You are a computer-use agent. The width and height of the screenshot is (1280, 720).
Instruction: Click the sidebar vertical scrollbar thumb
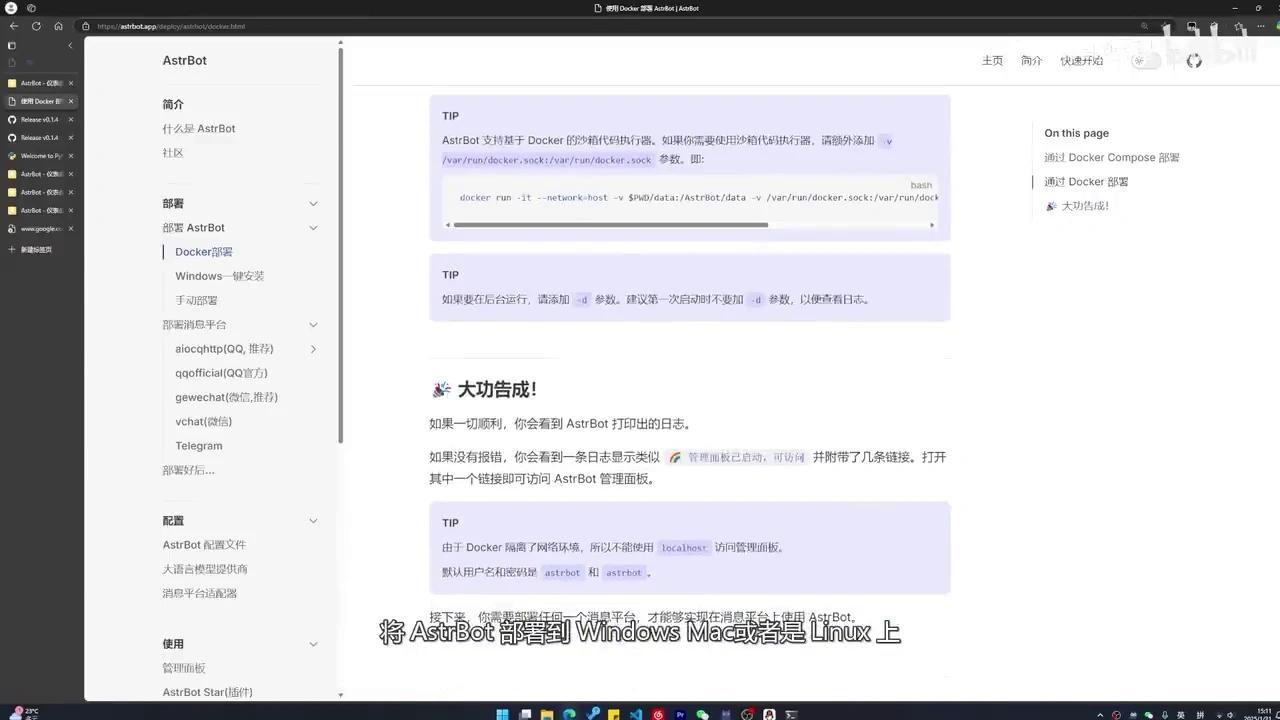pyautogui.click(x=340, y=245)
